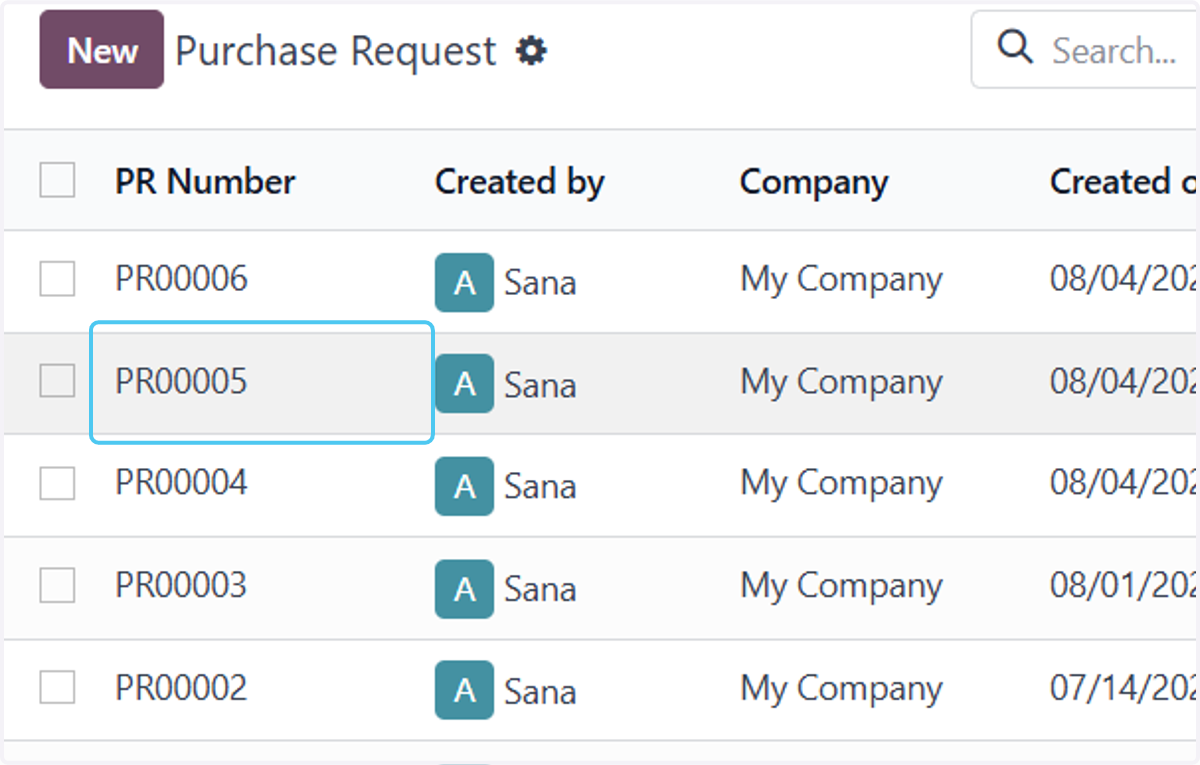Sort by the PR Number column header
1200x765 pixels.
[205, 182]
